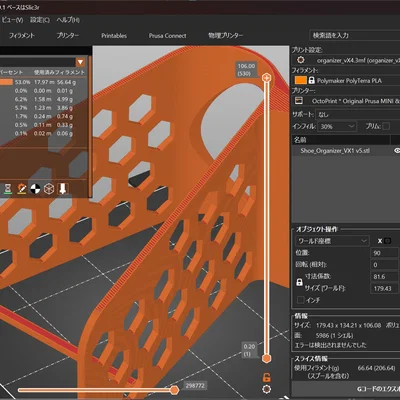The width and height of the screenshot is (400, 400).
Task: Select the Shoe_Organizer_VX1 v5.stl object row
Action: (x=346, y=151)
